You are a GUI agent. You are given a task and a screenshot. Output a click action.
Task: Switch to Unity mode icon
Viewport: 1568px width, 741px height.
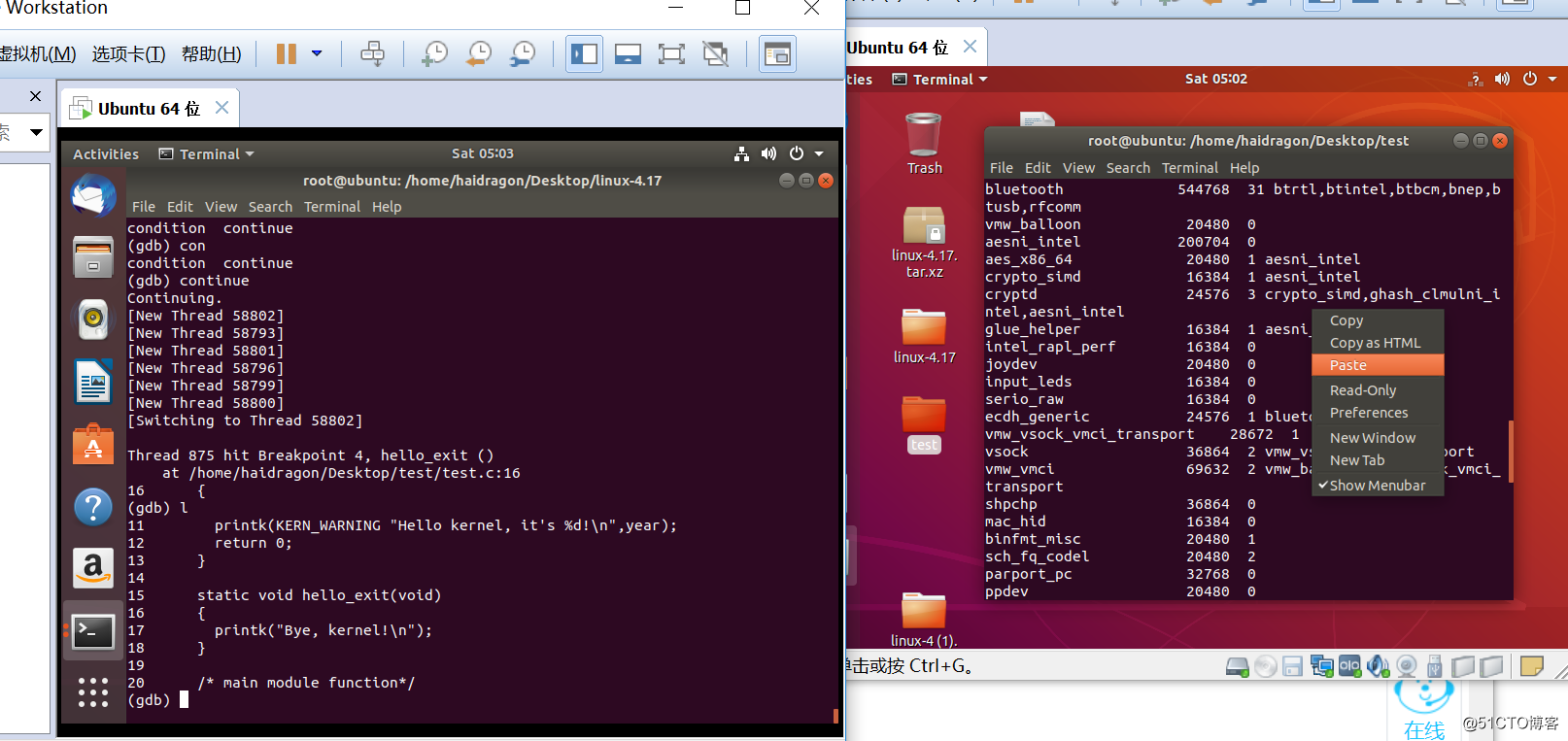[716, 53]
